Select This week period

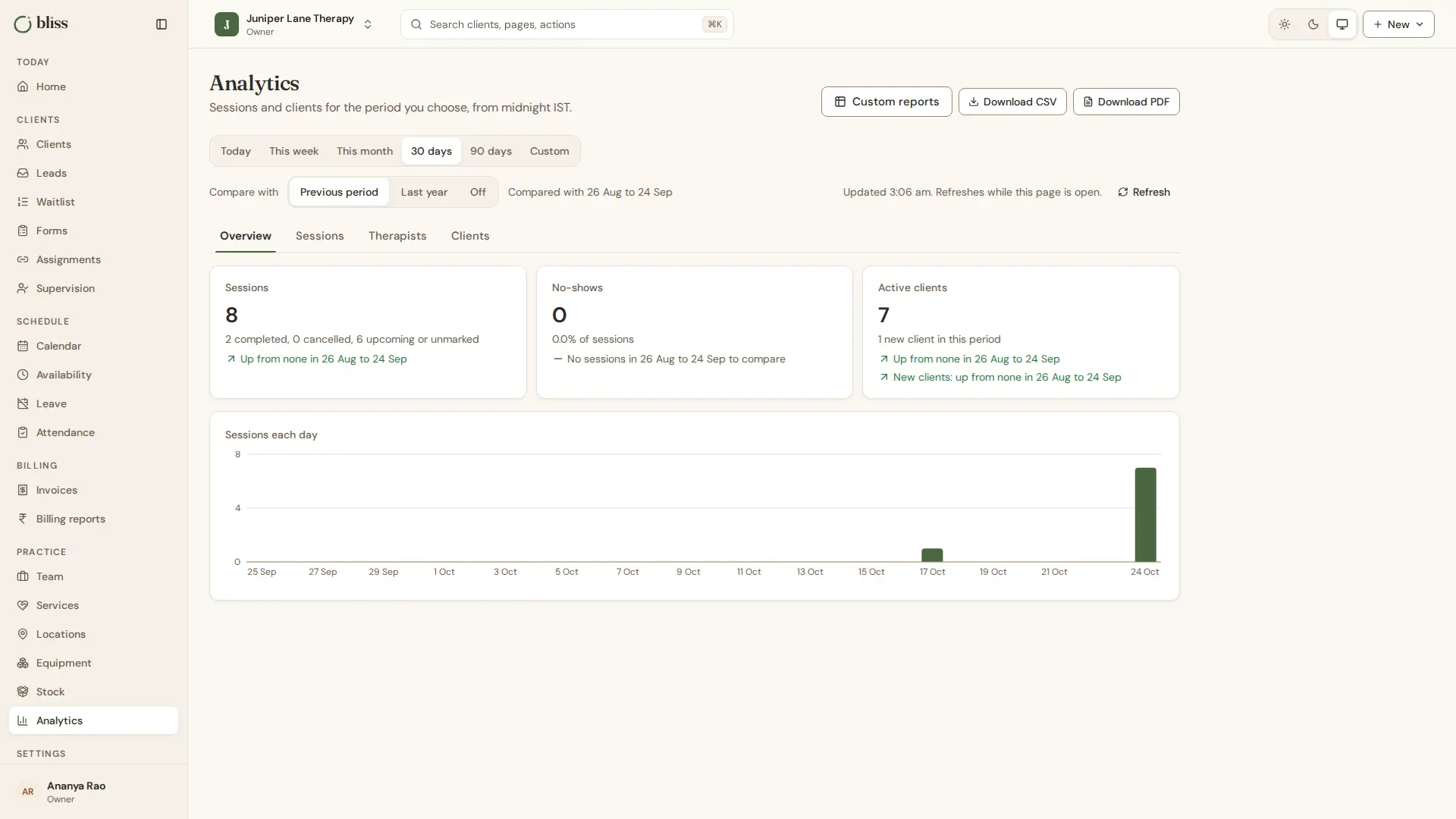293,151
